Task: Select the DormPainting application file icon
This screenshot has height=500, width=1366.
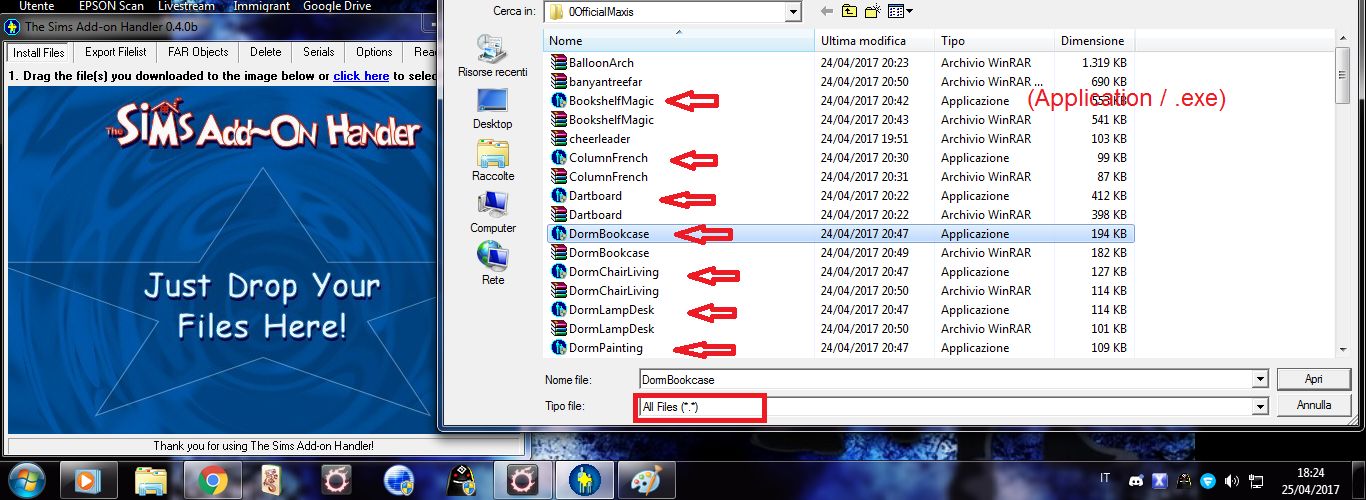Action: pos(559,348)
